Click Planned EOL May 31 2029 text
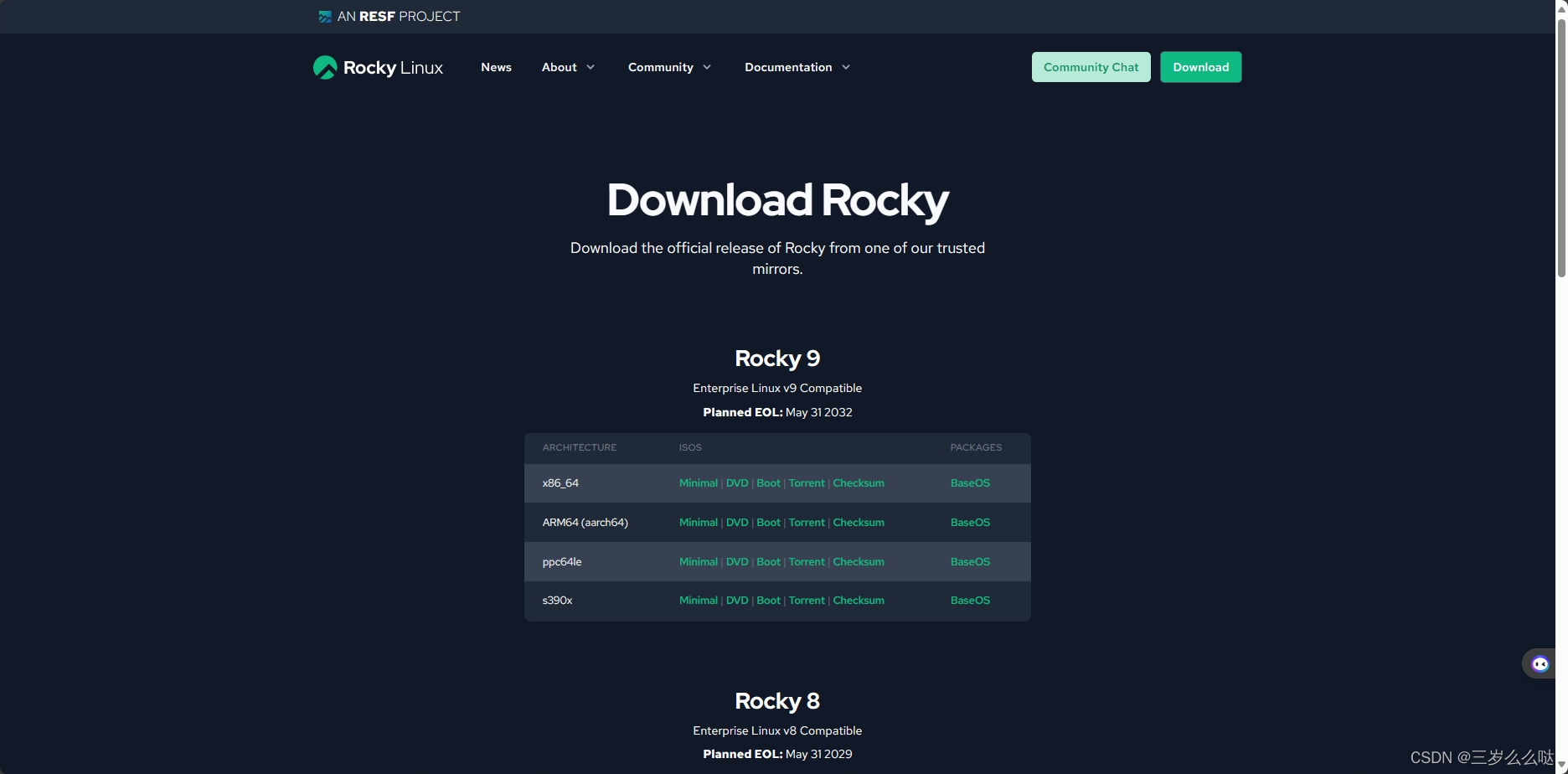 (x=777, y=754)
